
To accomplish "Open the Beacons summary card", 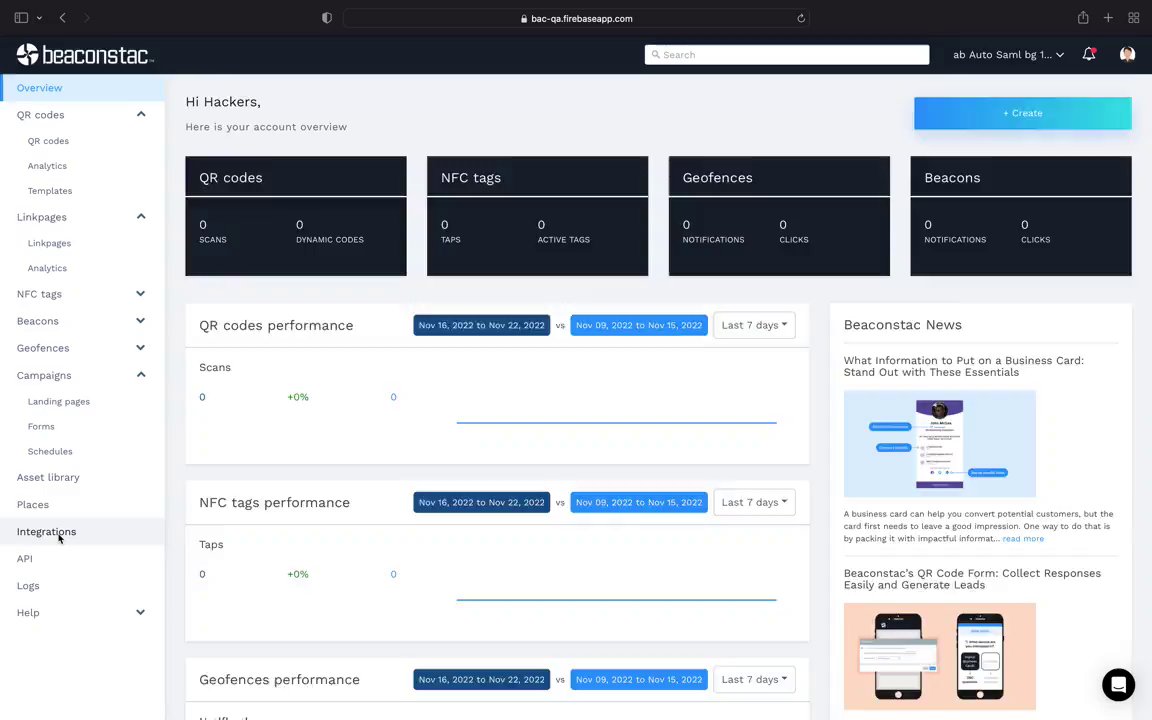I will tap(1020, 216).
